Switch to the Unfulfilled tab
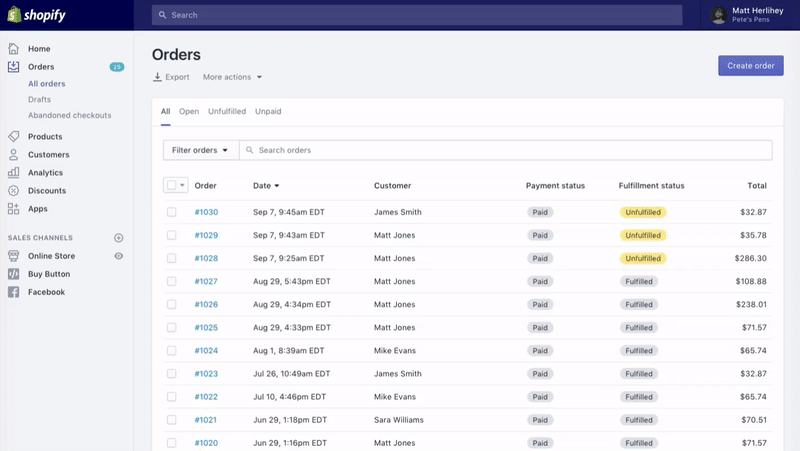The height and width of the screenshot is (451, 800). coord(227,112)
